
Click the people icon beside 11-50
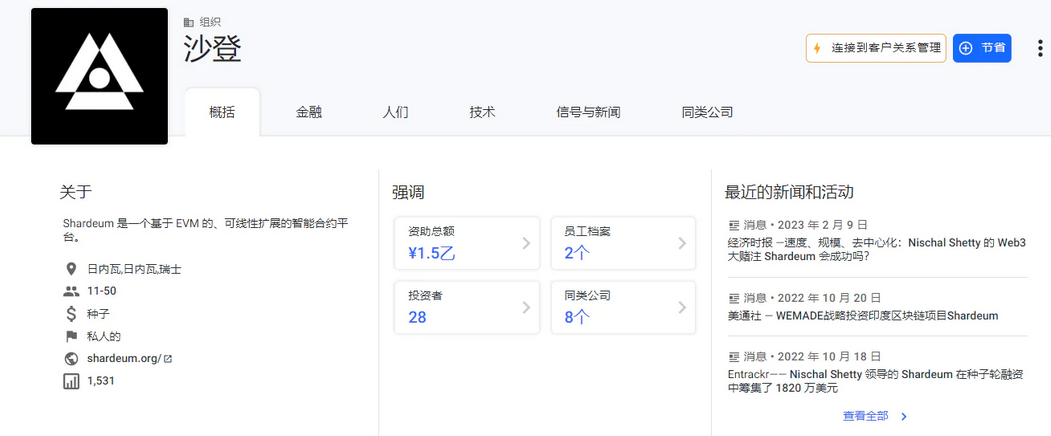[71, 291]
